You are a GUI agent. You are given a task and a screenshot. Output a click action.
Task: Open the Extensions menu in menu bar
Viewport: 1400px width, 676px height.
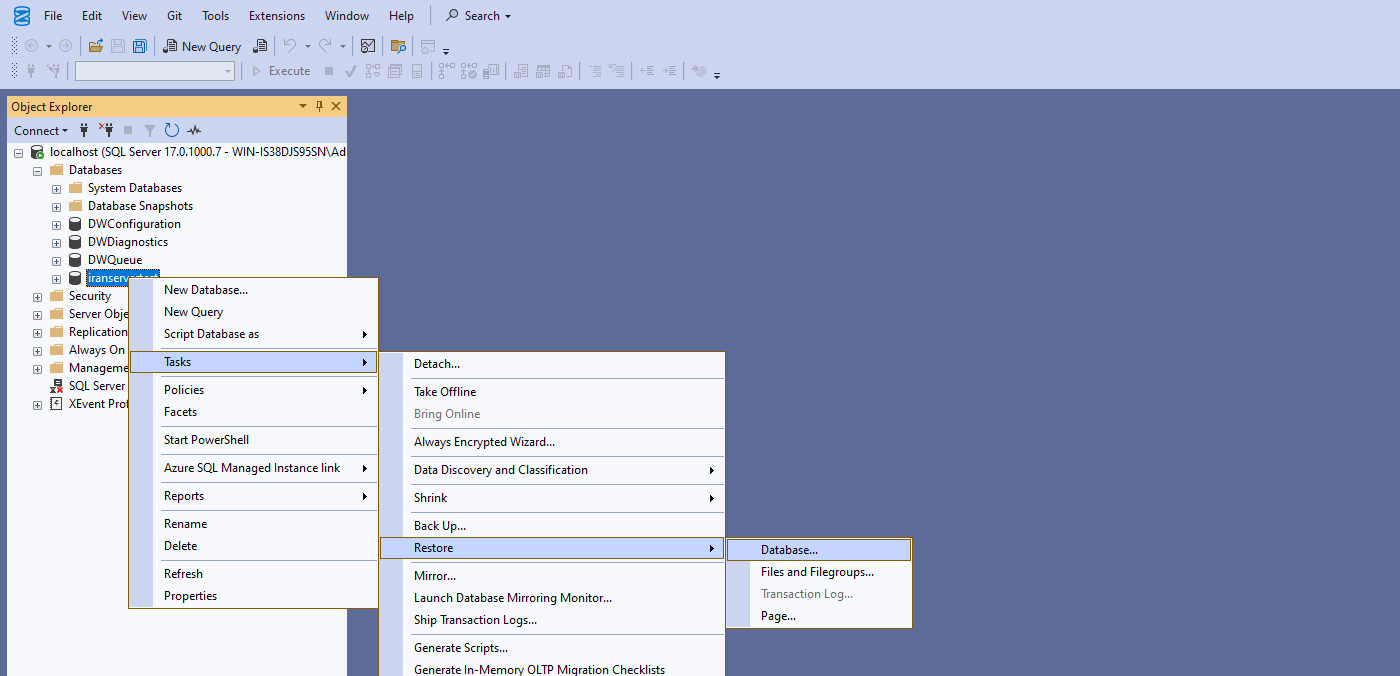277,16
